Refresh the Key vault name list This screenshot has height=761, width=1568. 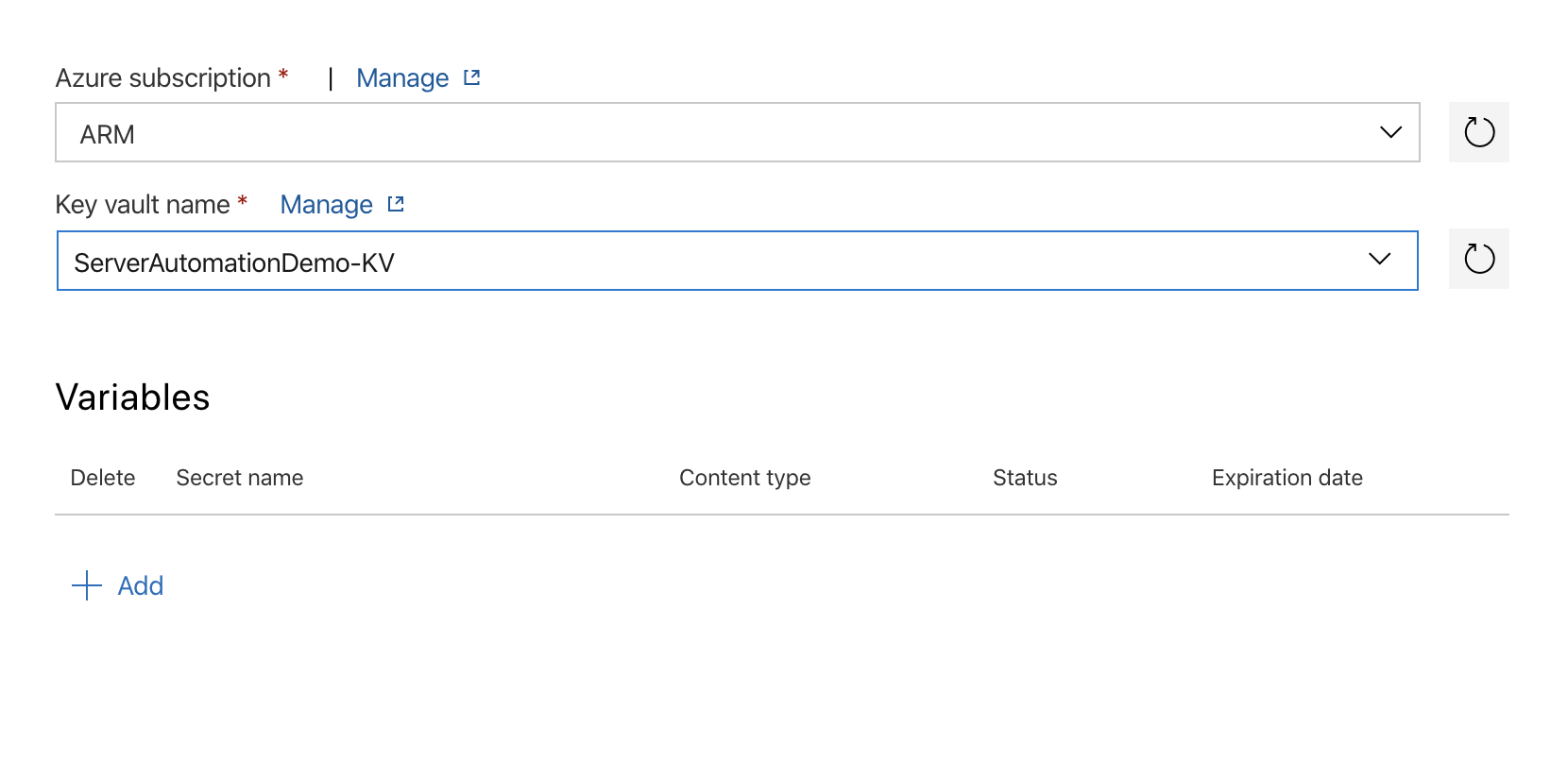pyautogui.click(x=1478, y=259)
